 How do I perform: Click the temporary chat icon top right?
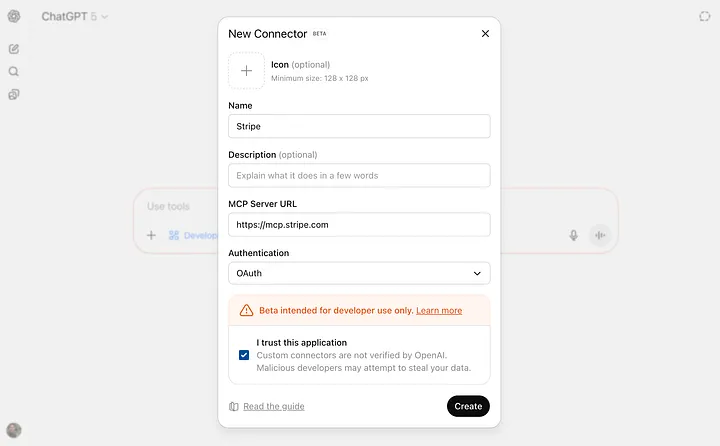pyautogui.click(x=704, y=17)
